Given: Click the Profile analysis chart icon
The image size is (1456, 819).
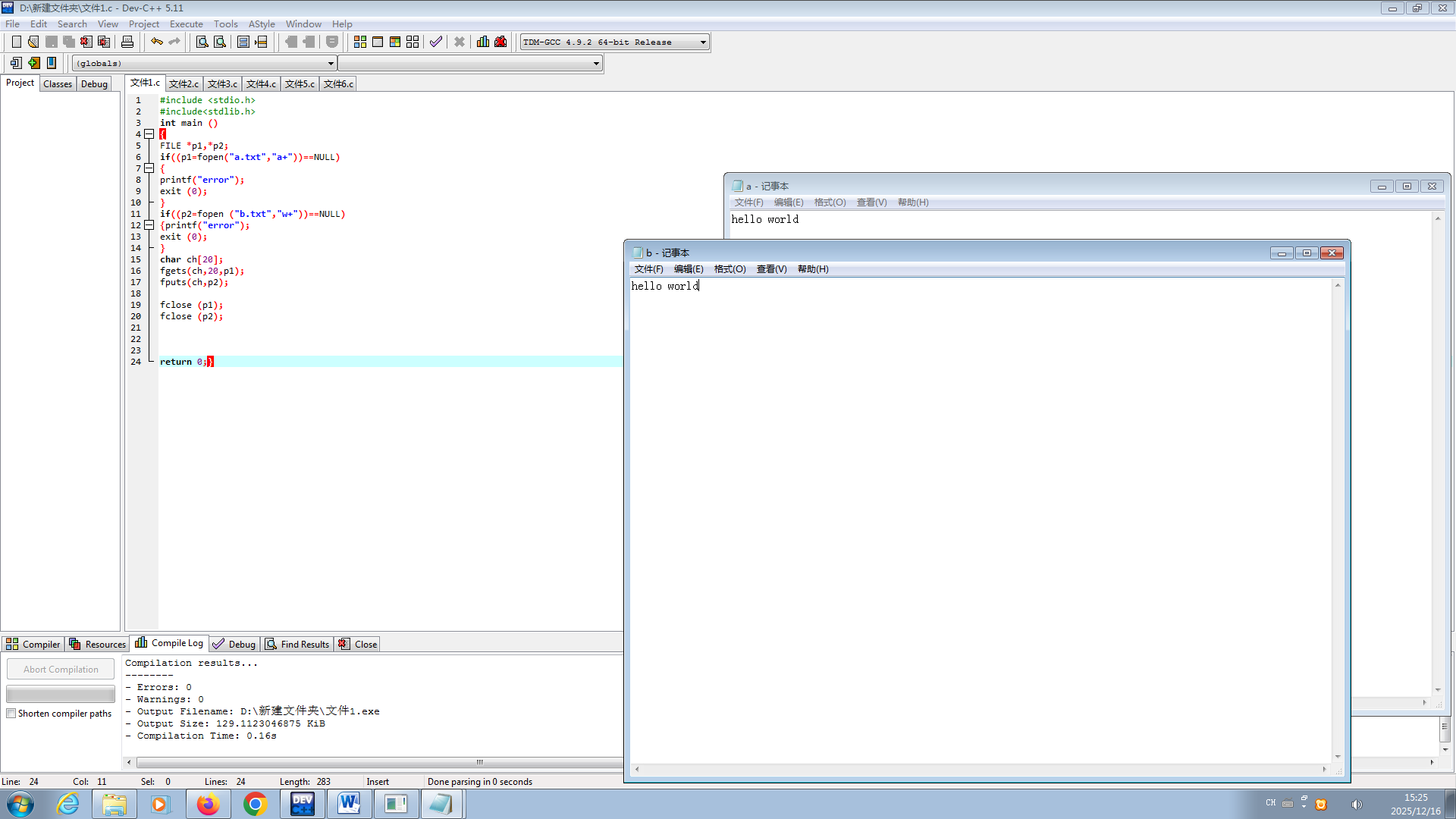Looking at the screenshot, I should pyautogui.click(x=483, y=42).
